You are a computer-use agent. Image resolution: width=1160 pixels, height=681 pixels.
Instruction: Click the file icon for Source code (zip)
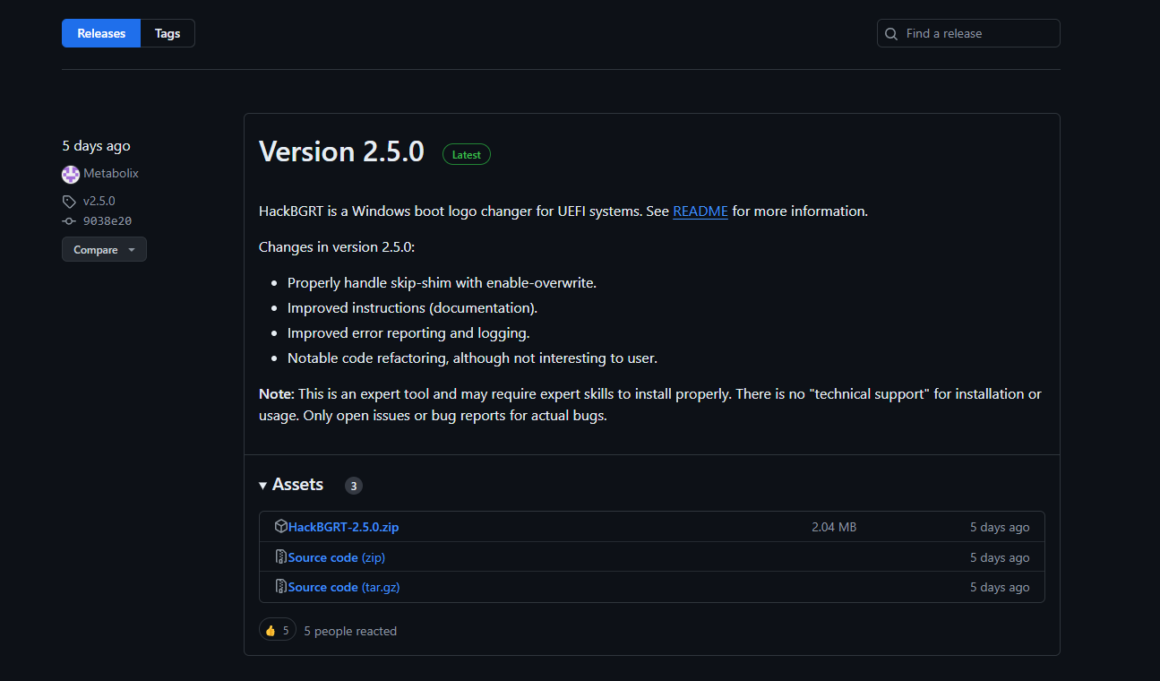[x=281, y=557]
